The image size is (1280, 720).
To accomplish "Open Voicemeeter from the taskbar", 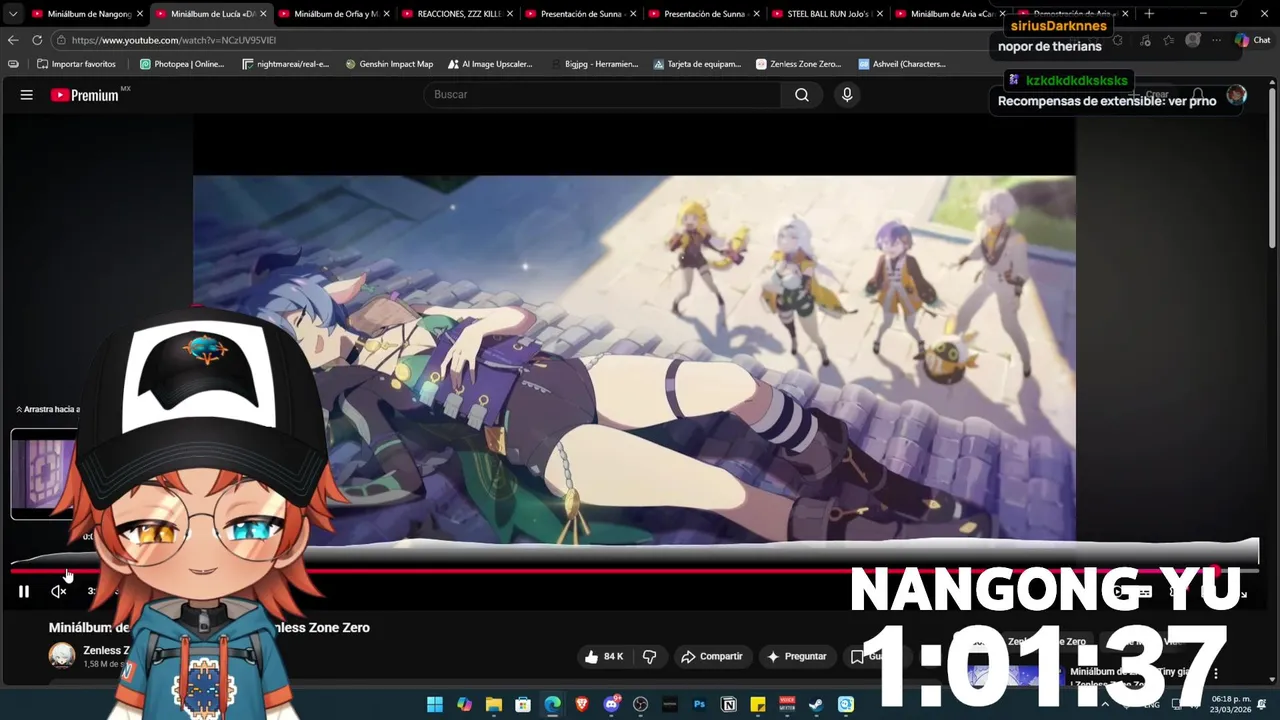I will click(787, 704).
